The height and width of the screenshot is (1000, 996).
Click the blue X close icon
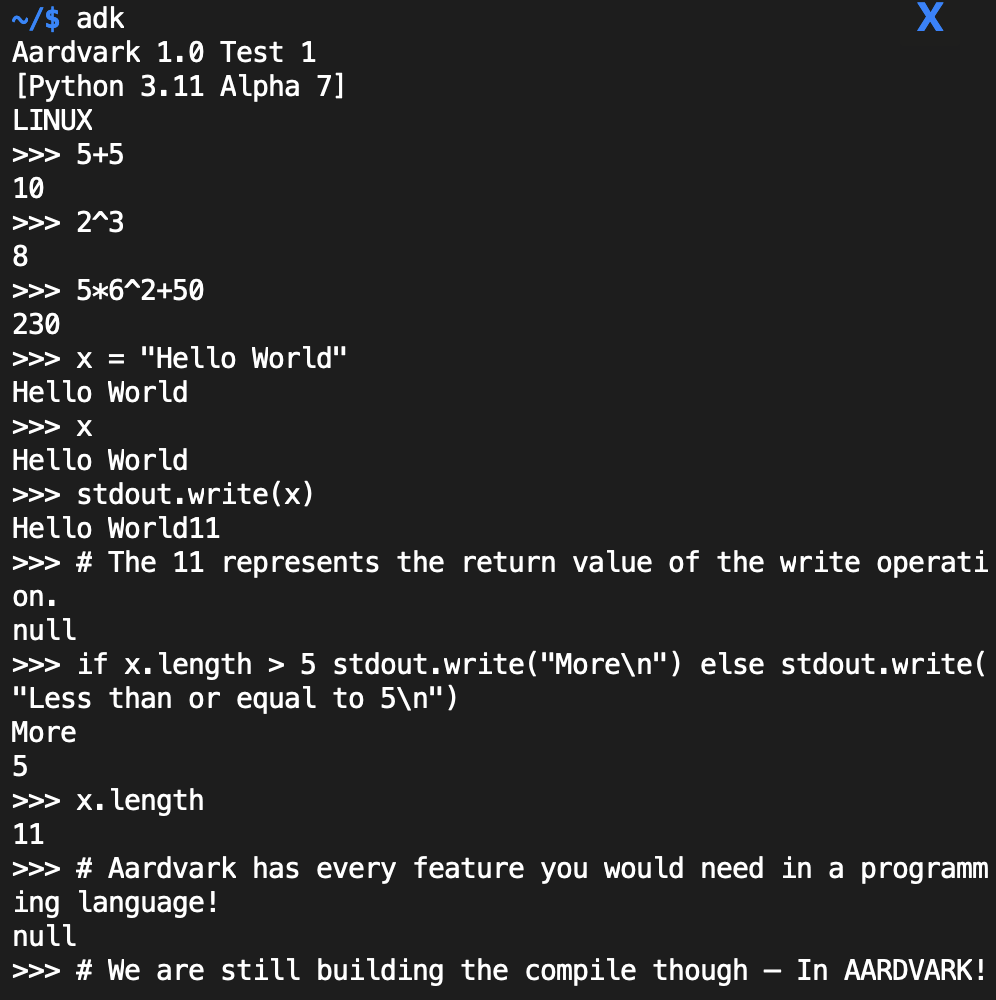point(930,17)
